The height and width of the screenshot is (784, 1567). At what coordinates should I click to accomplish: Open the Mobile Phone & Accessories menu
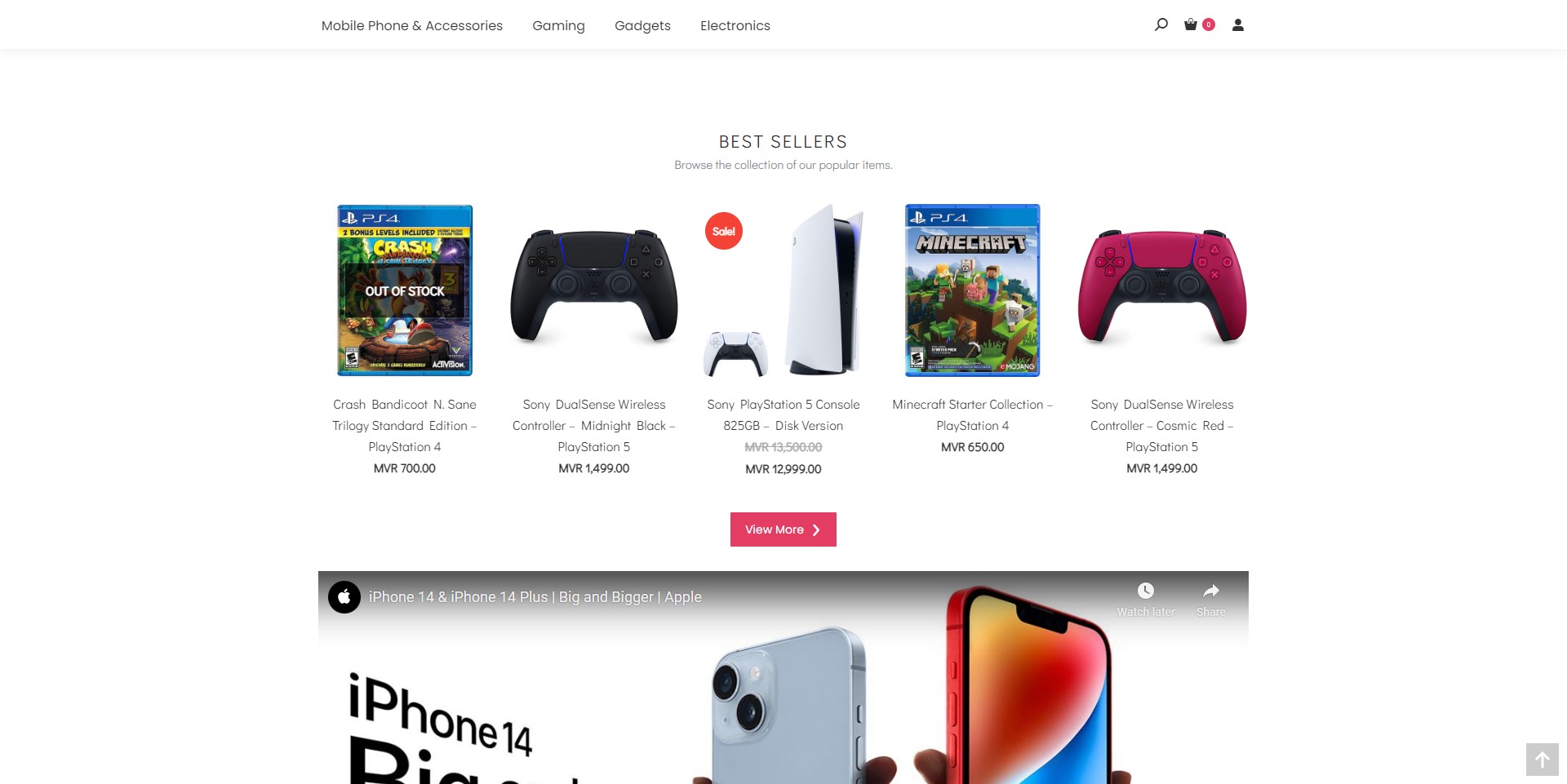(x=412, y=25)
